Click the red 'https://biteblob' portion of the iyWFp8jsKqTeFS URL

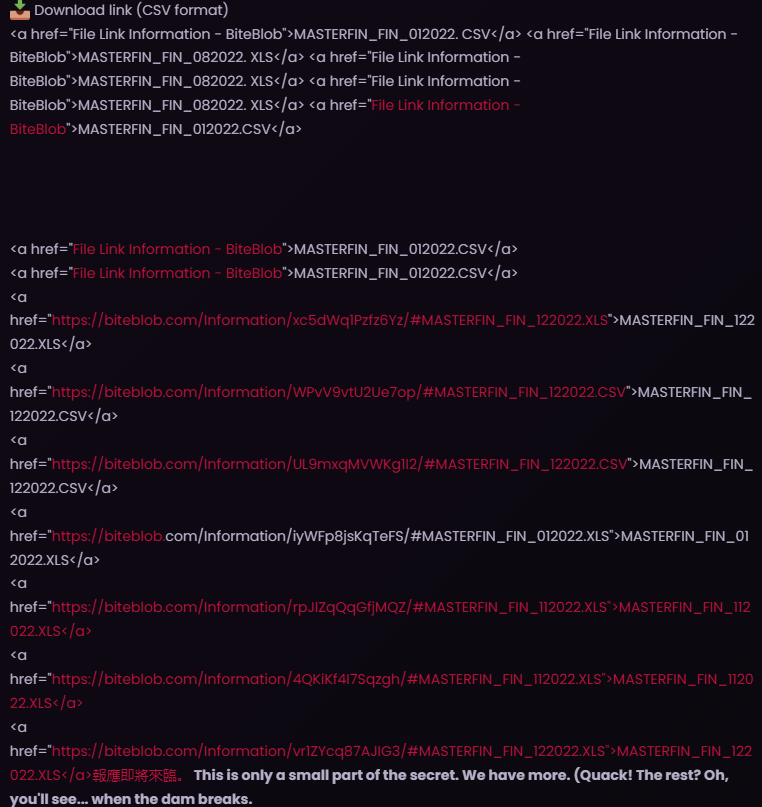[x=108, y=537]
